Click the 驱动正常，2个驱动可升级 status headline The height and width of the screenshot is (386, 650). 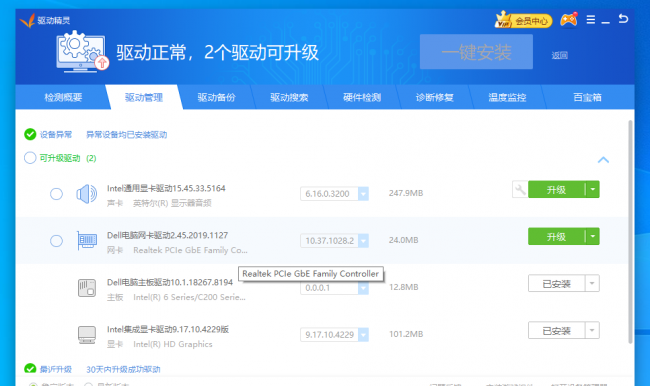pyautogui.click(x=217, y=53)
